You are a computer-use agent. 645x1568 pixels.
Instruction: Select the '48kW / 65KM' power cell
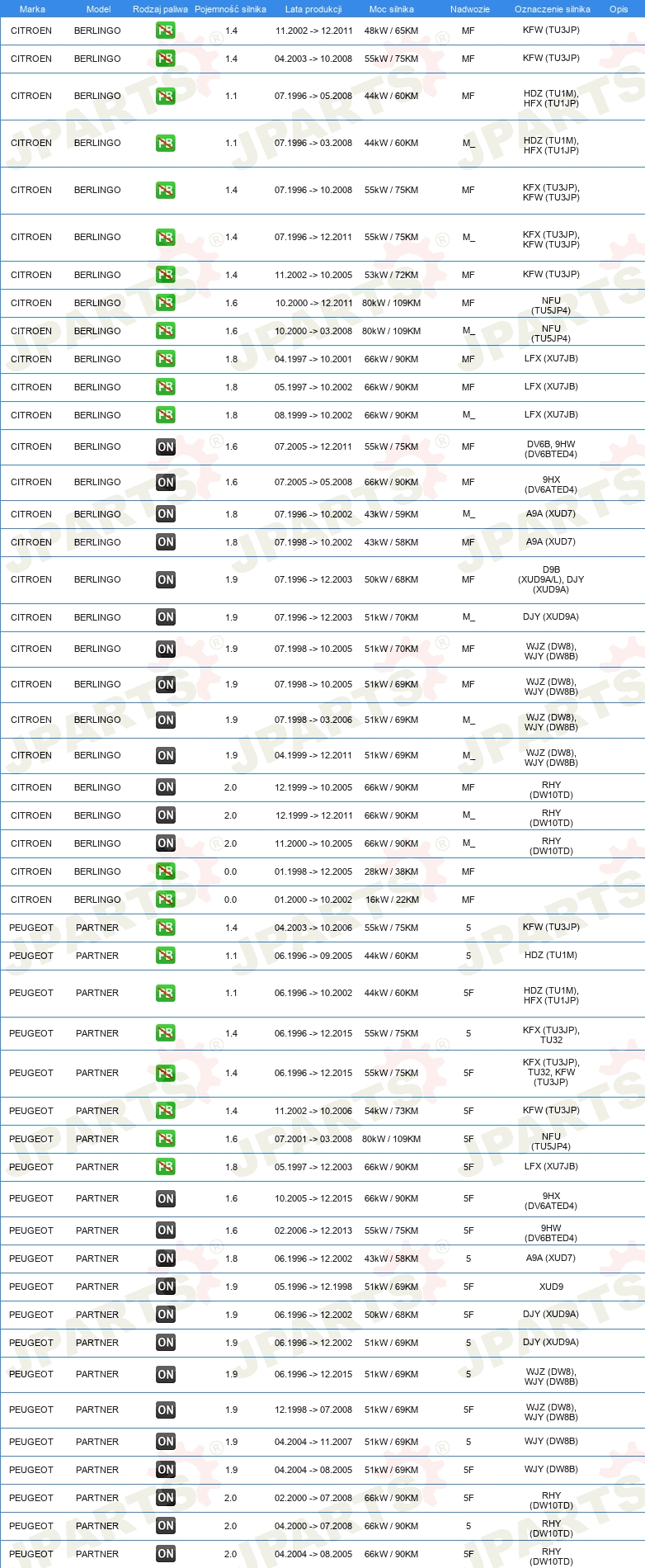click(x=391, y=31)
